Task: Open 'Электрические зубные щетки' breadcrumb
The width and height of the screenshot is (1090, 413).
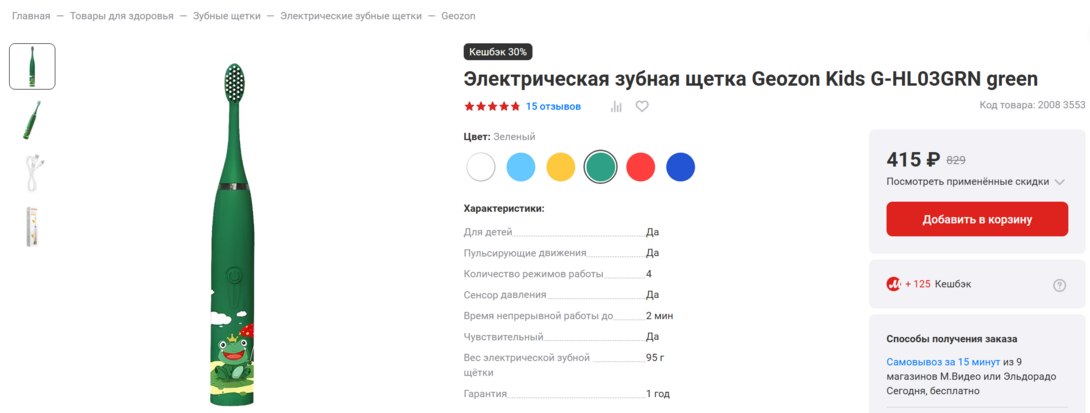Action: (x=351, y=15)
